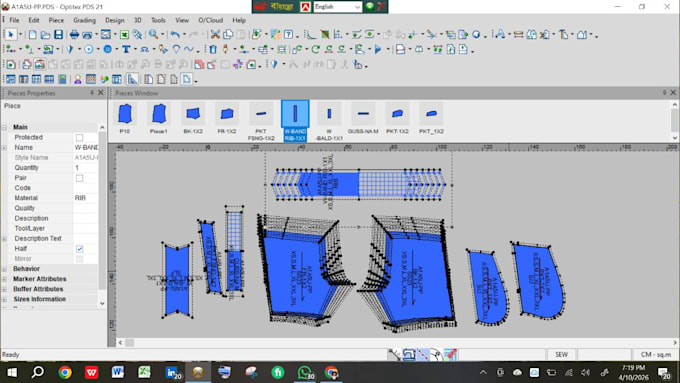The width and height of the screenshot is (680, 383).
Task: Open Microsoft Word from the taskbar
Action: click(118, 373)
